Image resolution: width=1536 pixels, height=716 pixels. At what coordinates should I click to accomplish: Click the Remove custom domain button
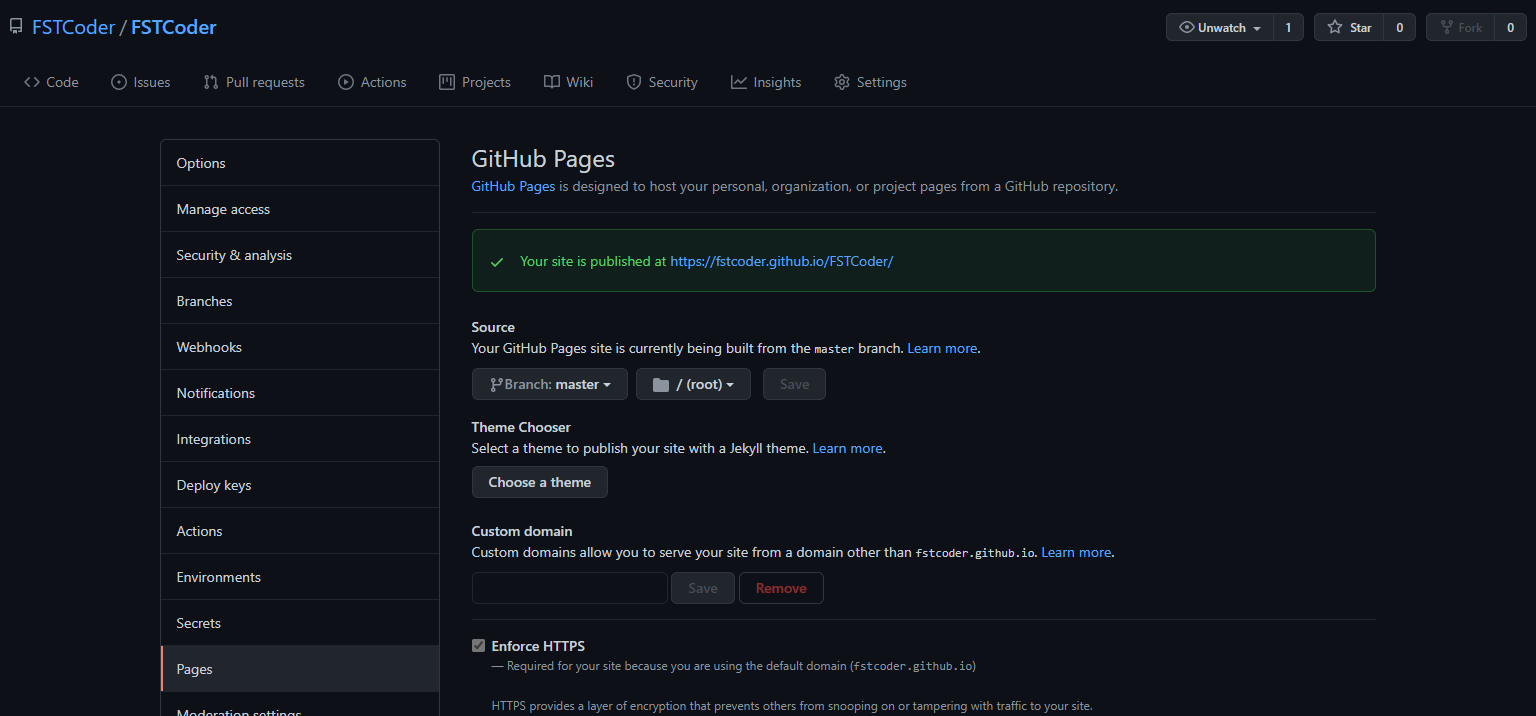pyautogui.click(x=781, y=588)
